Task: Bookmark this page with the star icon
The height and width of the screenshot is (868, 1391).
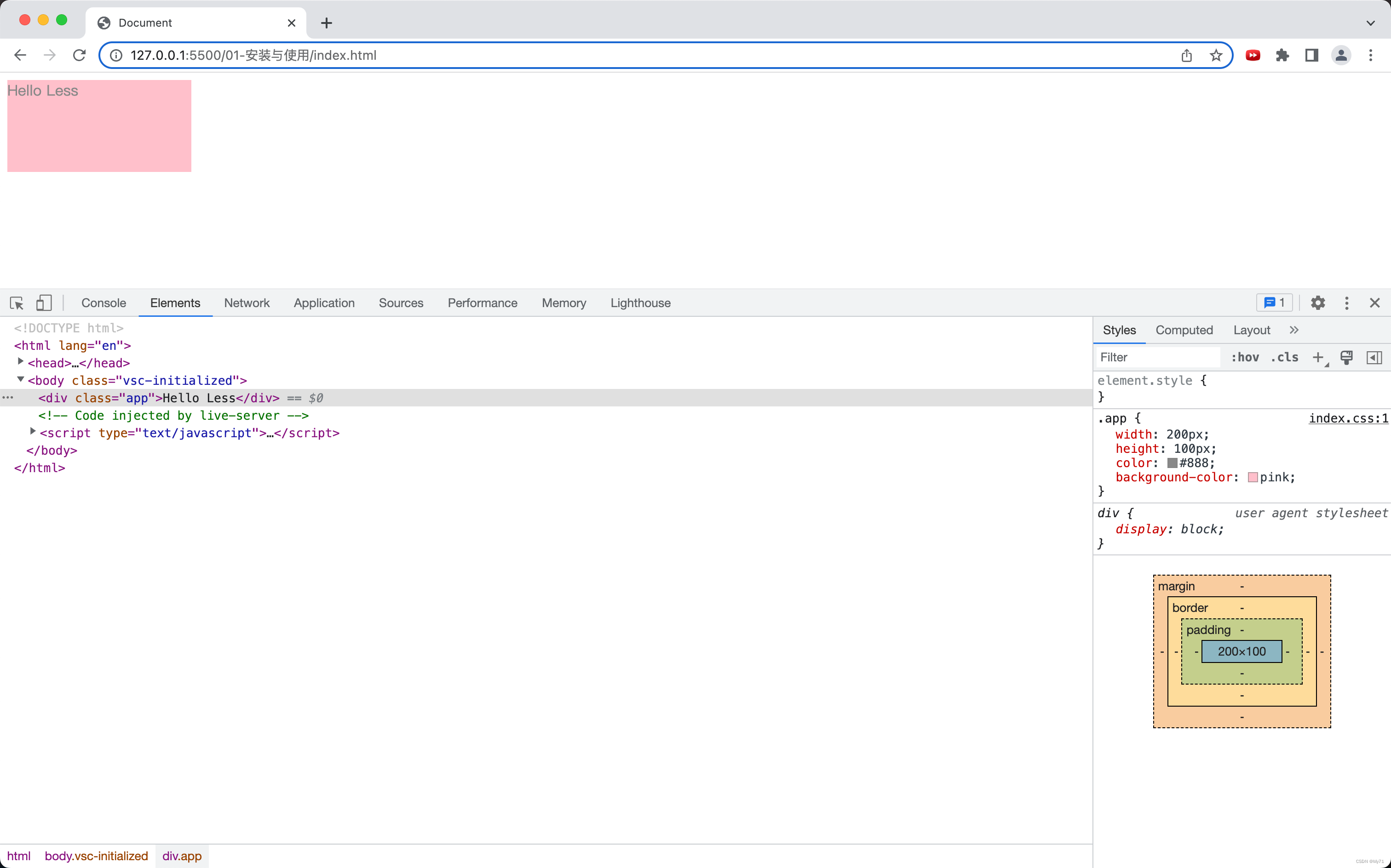Action: pos(1216,55)
